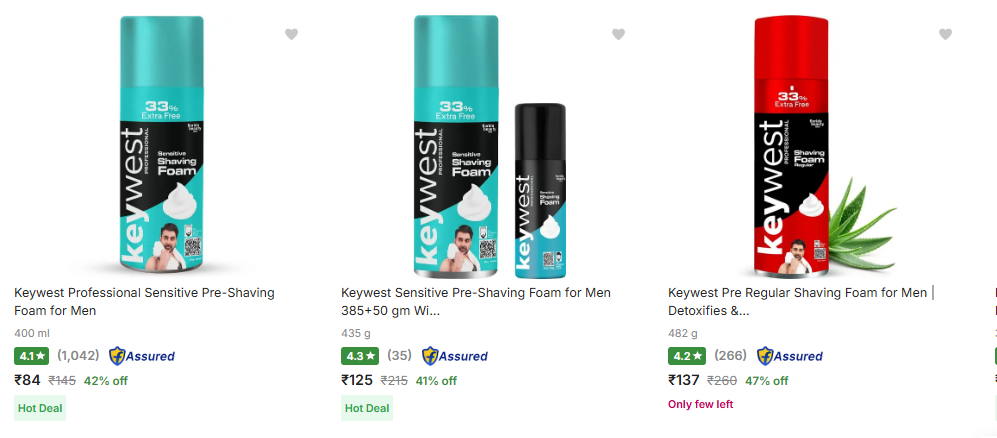The height and width of the screenshot is (438, 997).
Task: Click the Assured badge on the 435 g product
Action: coord(455,356)
